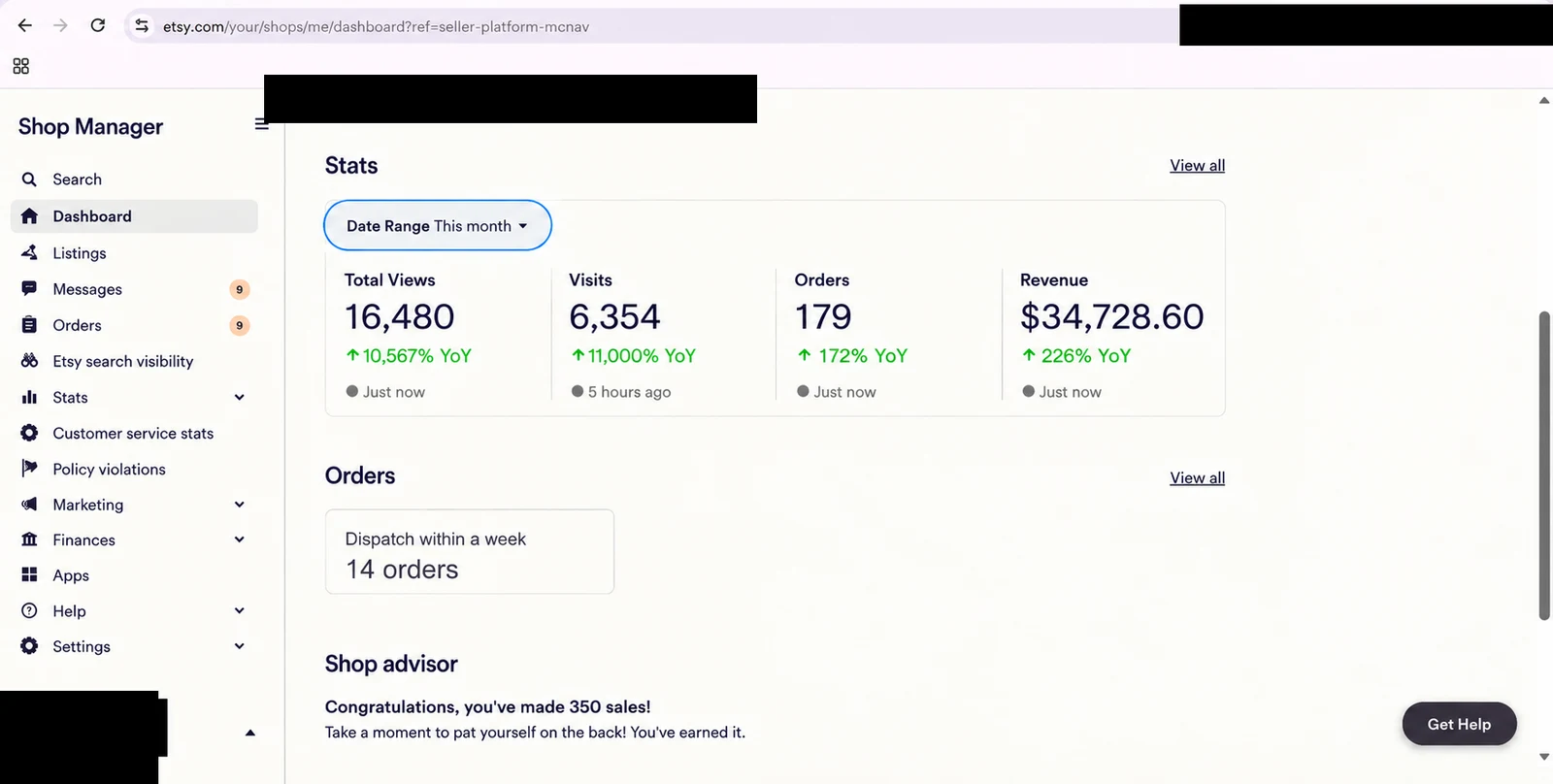Image resolution: width=1553 pixels, height=784 pixels.
Task: Click the Orders clipboard icon
Action: (x=29, y=325)
